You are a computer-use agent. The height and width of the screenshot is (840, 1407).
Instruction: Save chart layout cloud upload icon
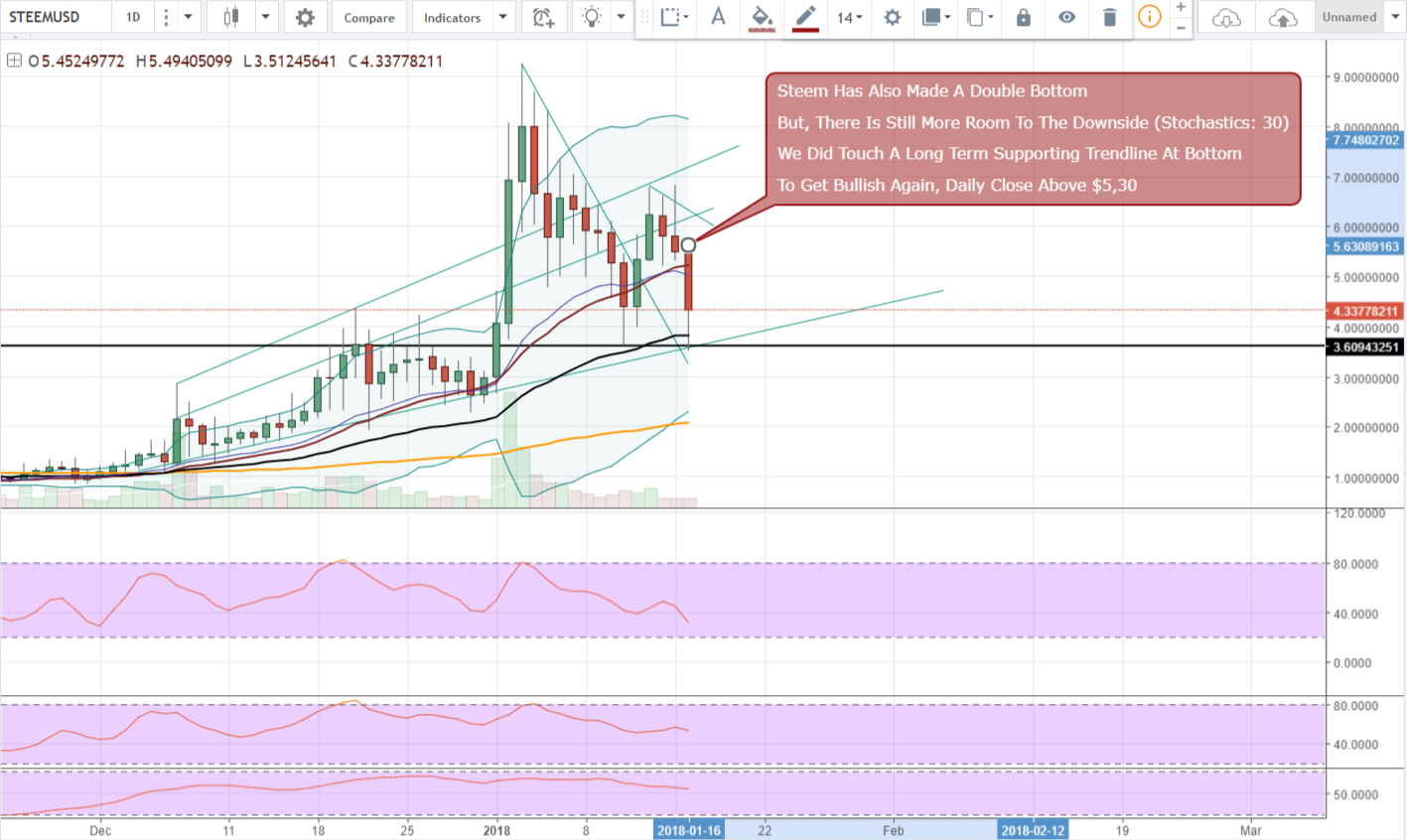point(1283,17)
